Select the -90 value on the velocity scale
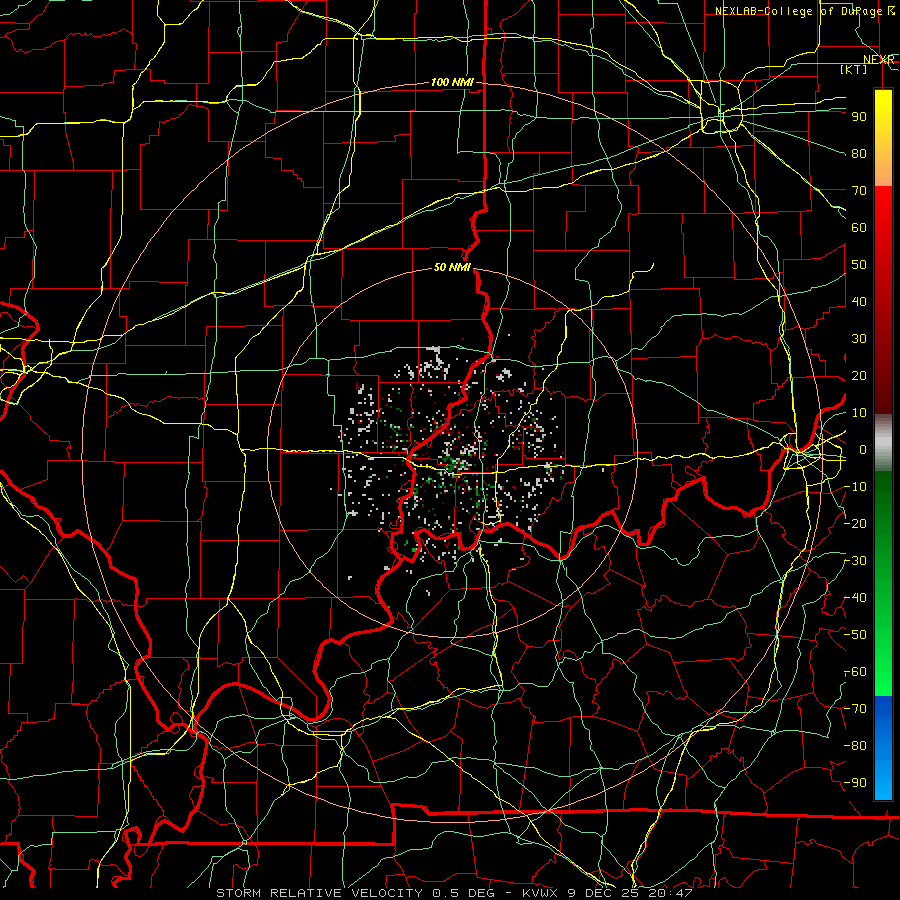Viewport: 900px width, 900px height. pyautogui.click(x=855, y=783)
